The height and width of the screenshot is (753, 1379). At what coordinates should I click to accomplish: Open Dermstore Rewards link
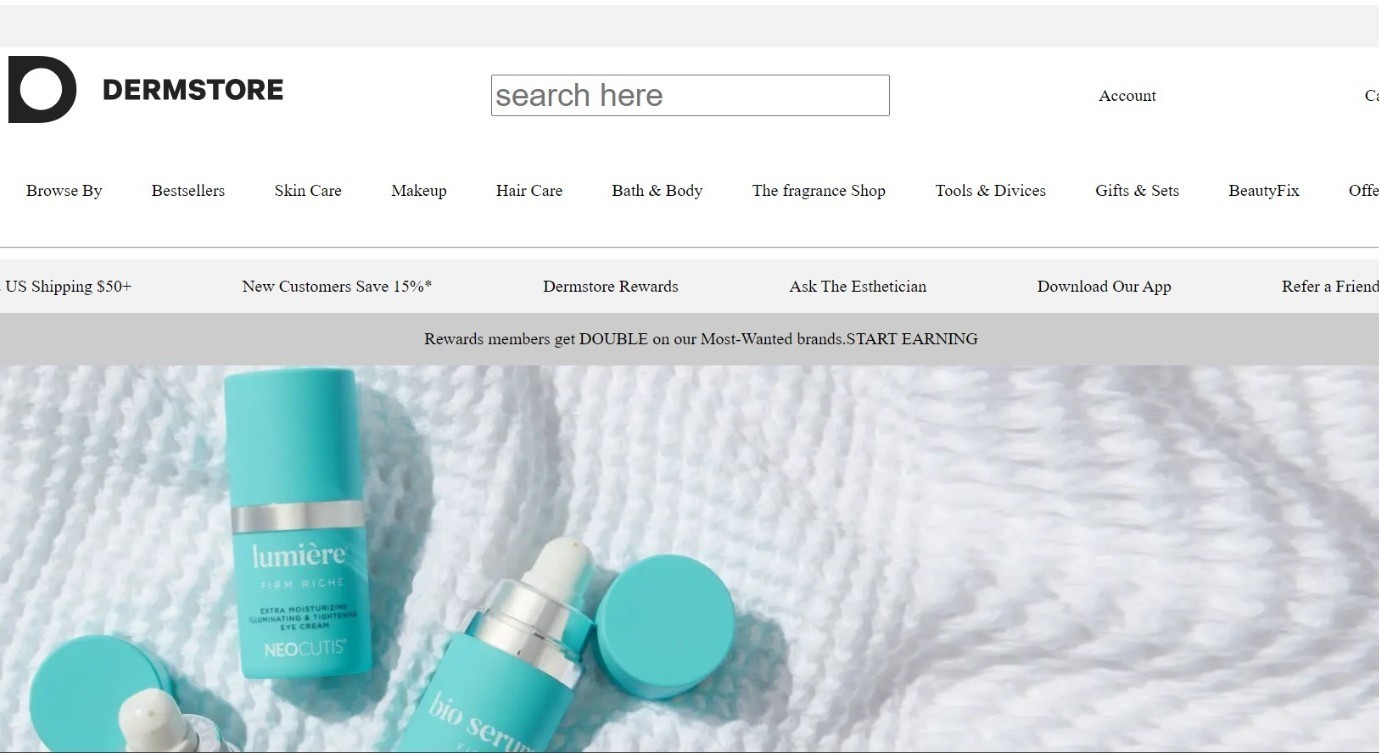[610, 287]
